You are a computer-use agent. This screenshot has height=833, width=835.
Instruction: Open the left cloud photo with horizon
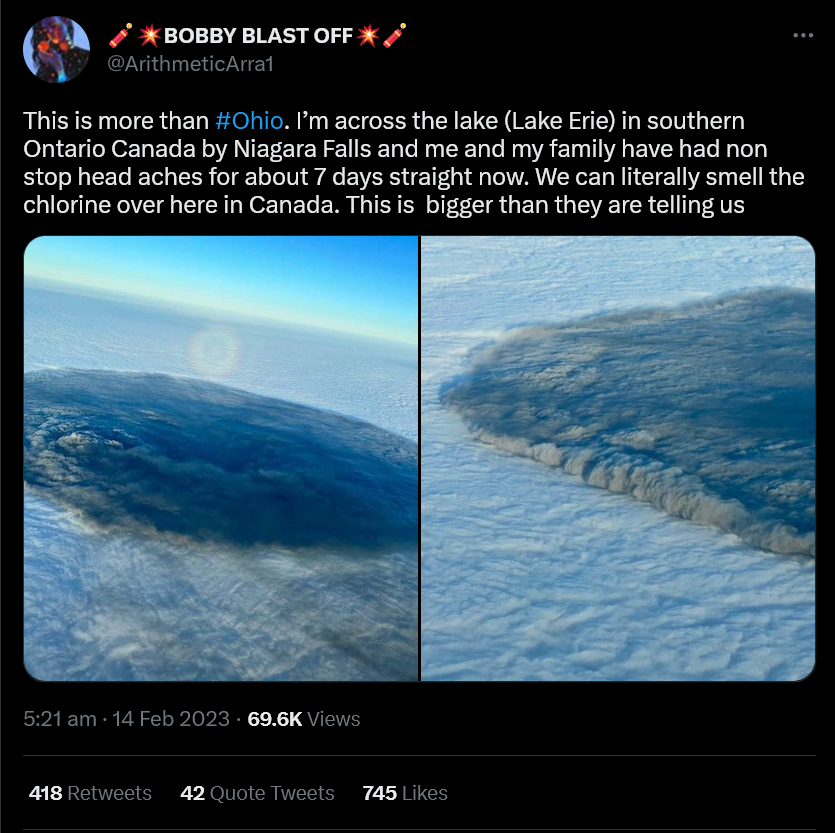tap(221, 458)
